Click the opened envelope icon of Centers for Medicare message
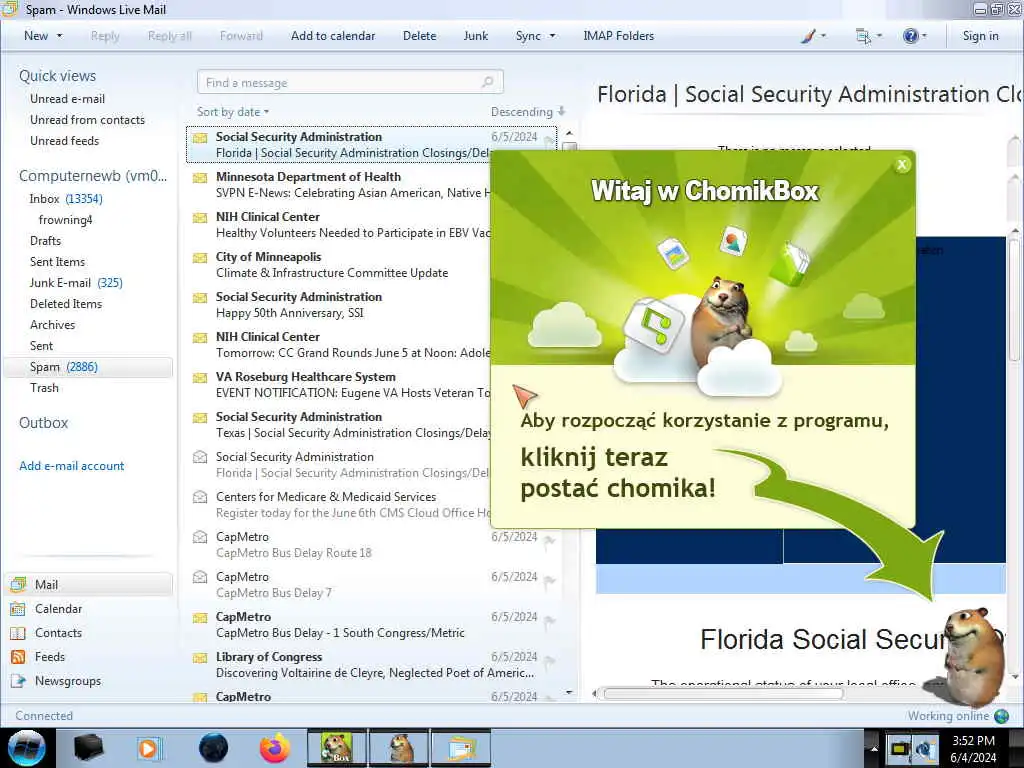Screen dimensions: 1024x768 [200, 497]
